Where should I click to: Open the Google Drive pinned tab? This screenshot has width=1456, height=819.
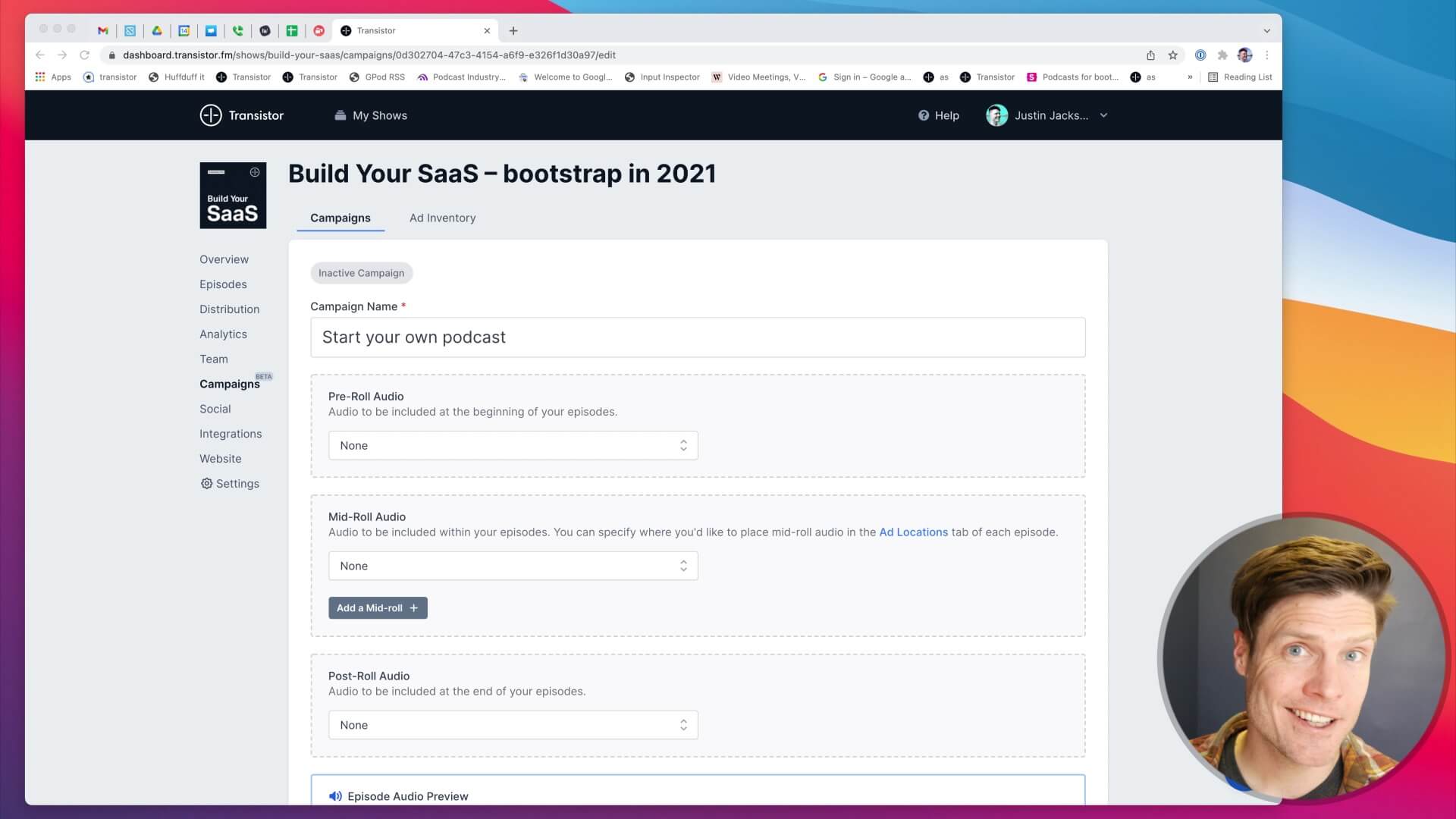click(x=157, y=30)
